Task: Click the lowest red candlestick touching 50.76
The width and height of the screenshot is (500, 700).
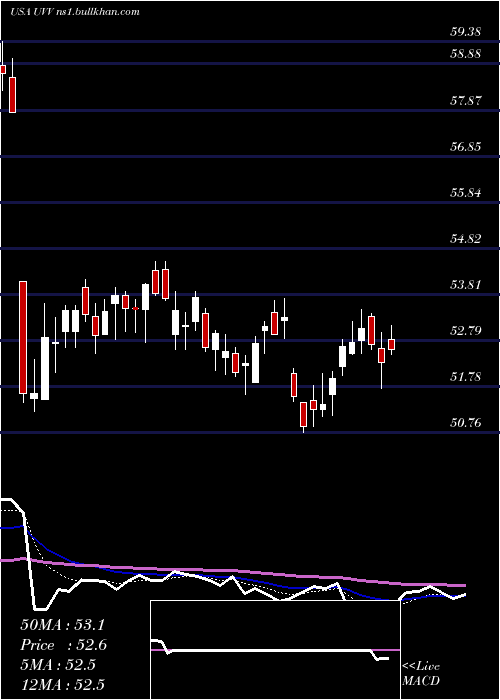Action: click(304, 414)
